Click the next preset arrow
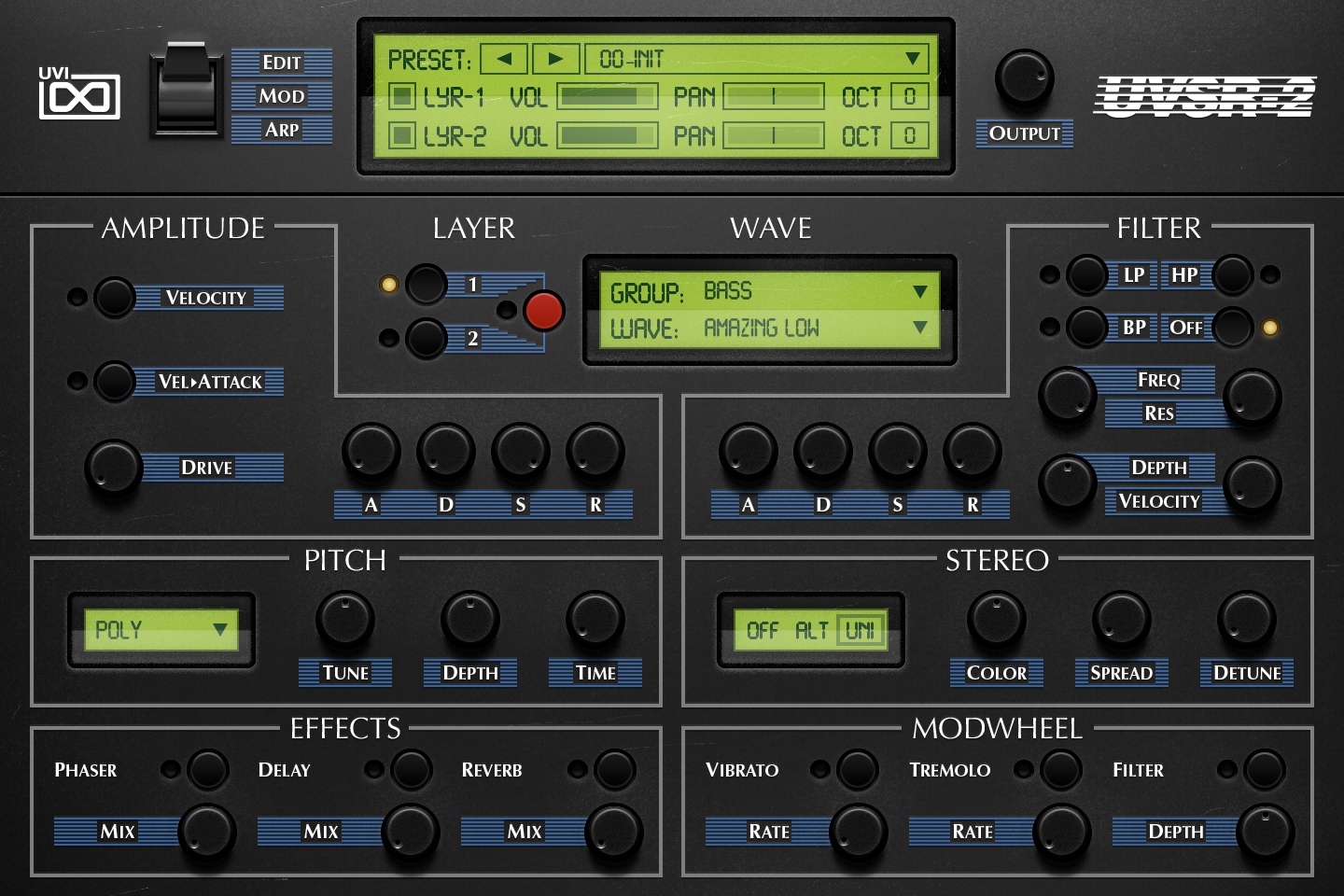The image size is (1344, 896). [x=554, y=58]
